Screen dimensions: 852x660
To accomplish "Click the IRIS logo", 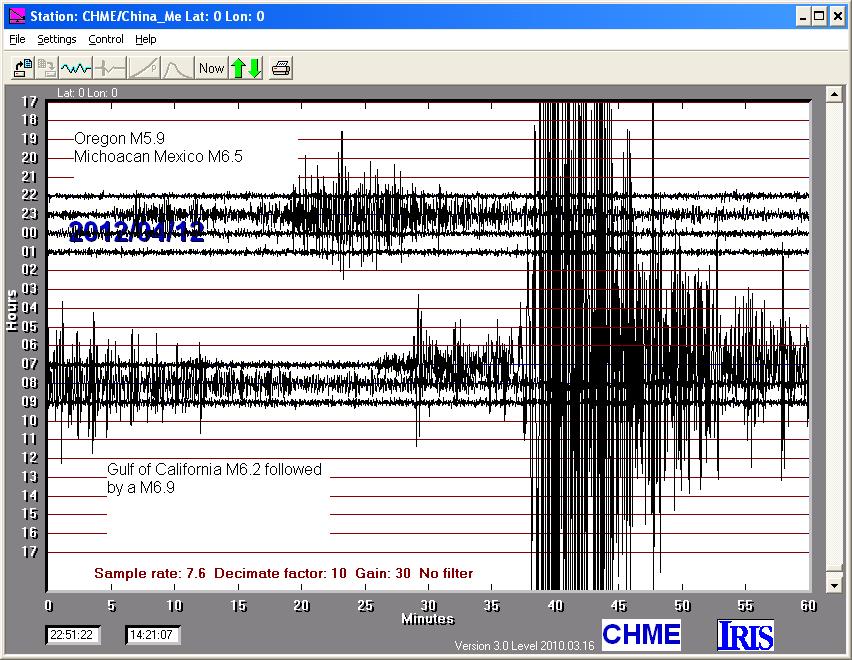I will coord(745,634).
